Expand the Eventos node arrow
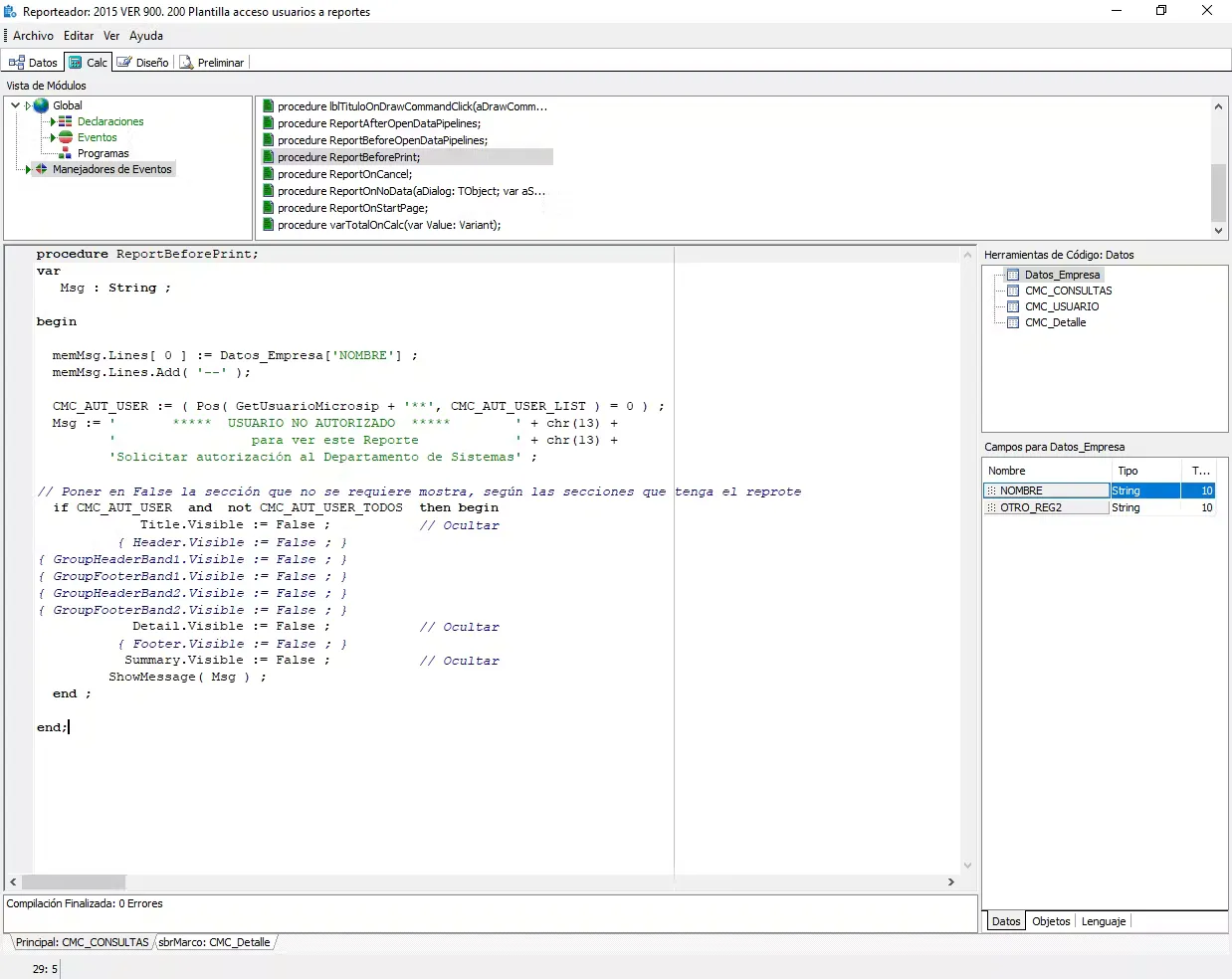The width and height of the screenshot is (1232, 979). (53, 137)
